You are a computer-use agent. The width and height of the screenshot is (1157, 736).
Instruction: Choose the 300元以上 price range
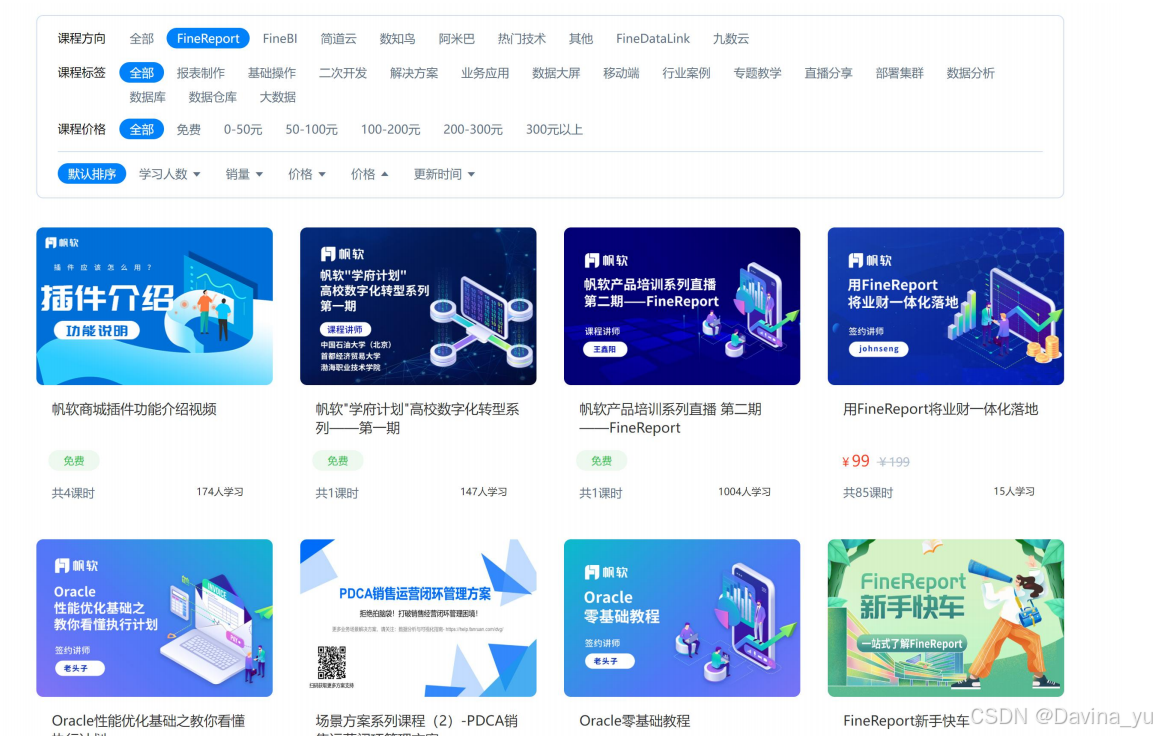[x=554, y=129]
